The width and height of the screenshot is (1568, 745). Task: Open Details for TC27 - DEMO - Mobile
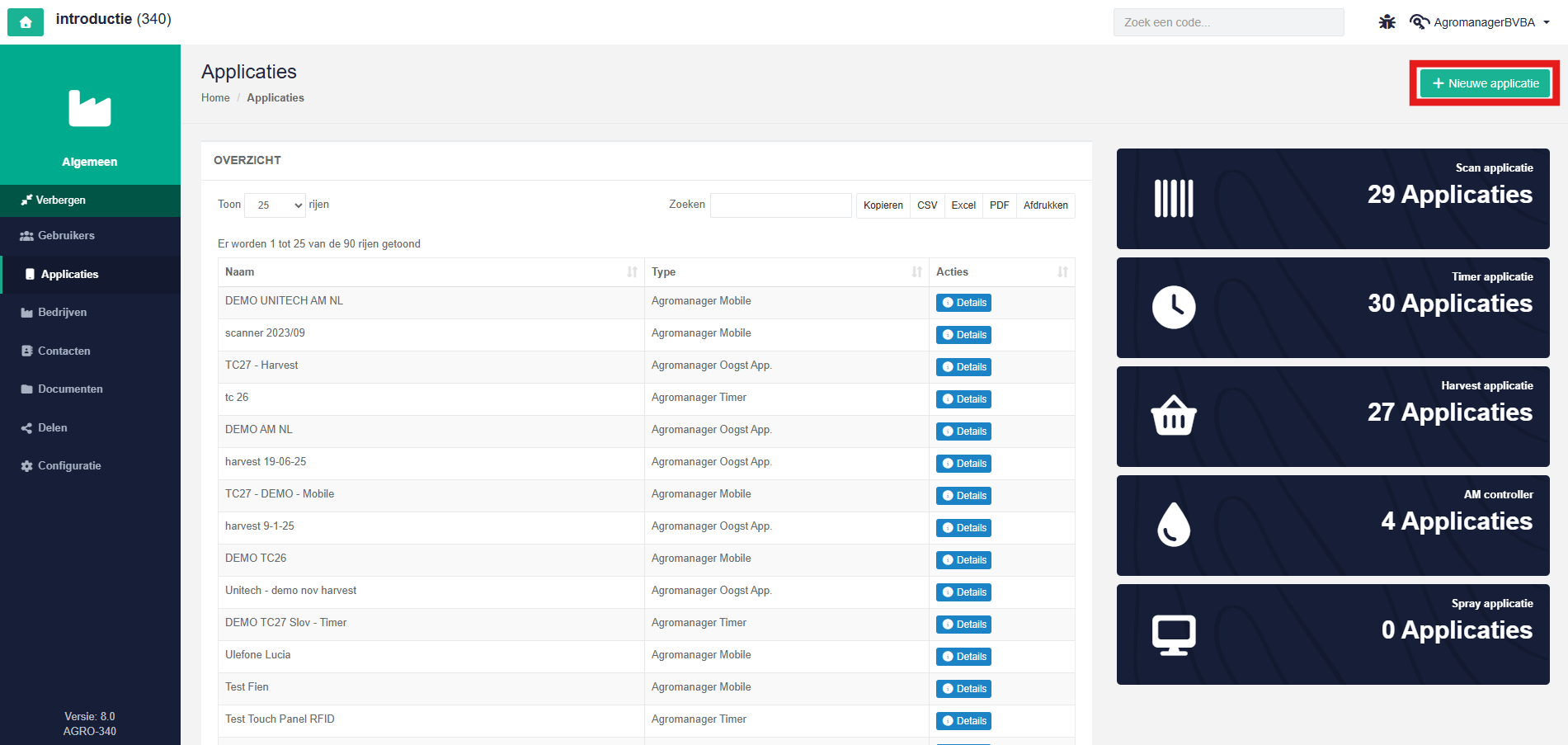pos(963,496)
